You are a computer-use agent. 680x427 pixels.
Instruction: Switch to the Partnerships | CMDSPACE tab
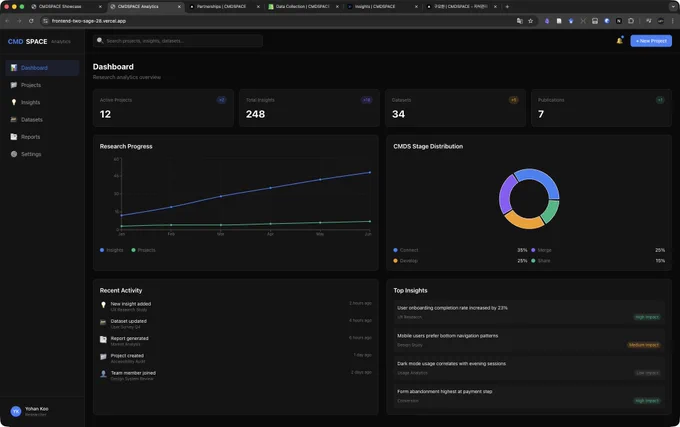223,7
